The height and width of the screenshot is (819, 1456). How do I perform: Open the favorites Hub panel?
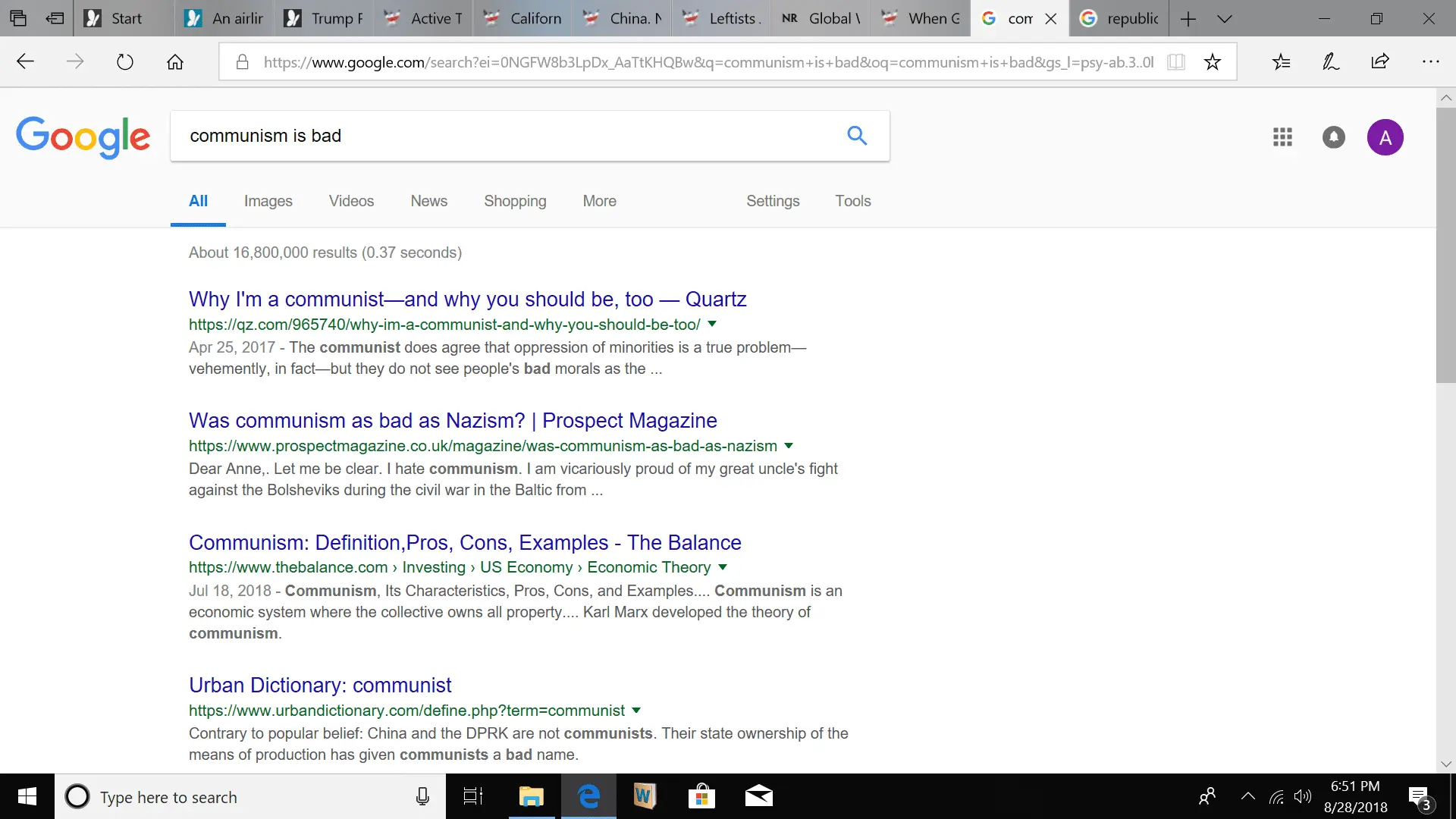(x=1282, y=61)
